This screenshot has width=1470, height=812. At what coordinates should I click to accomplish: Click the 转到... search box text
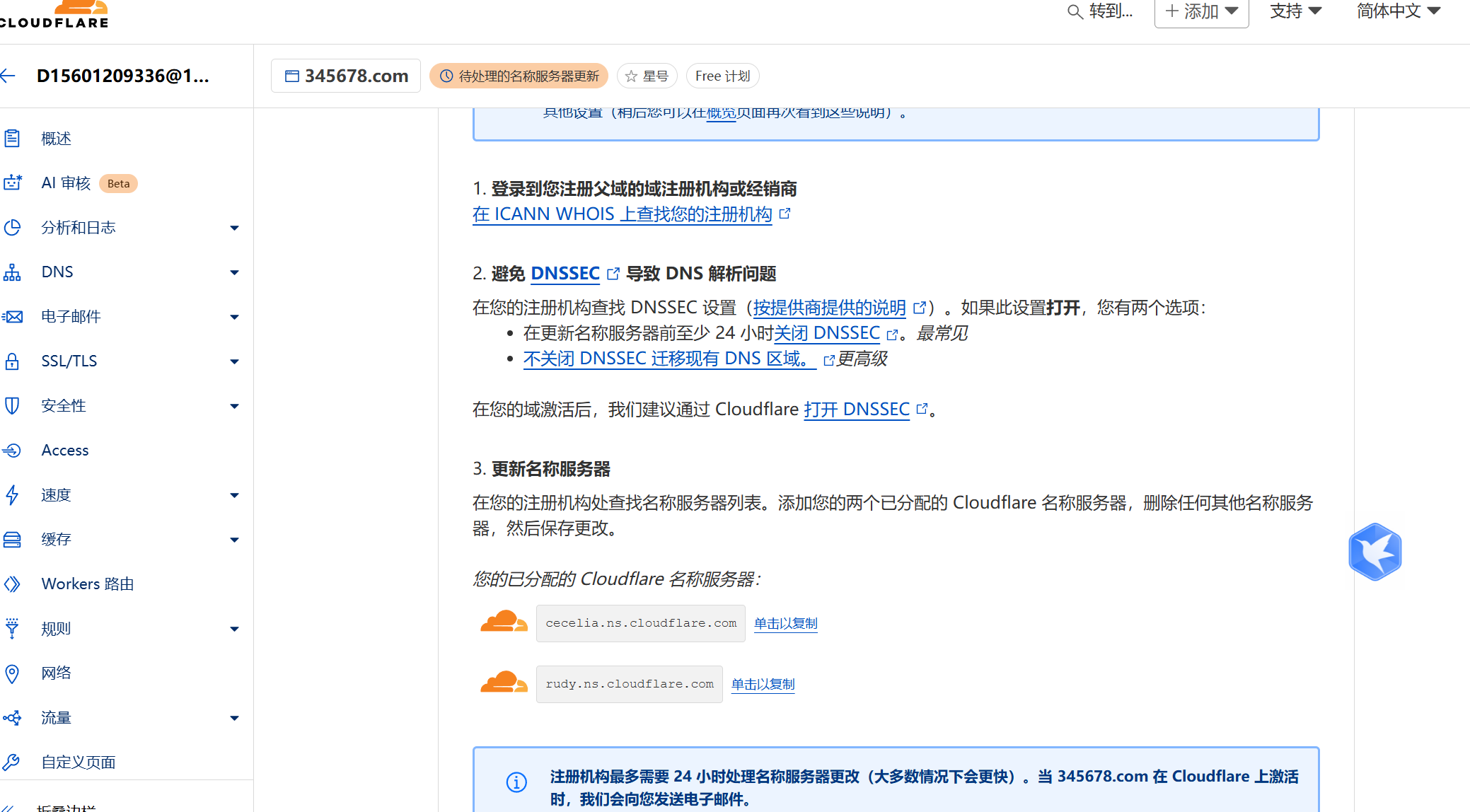point(1111,11)
